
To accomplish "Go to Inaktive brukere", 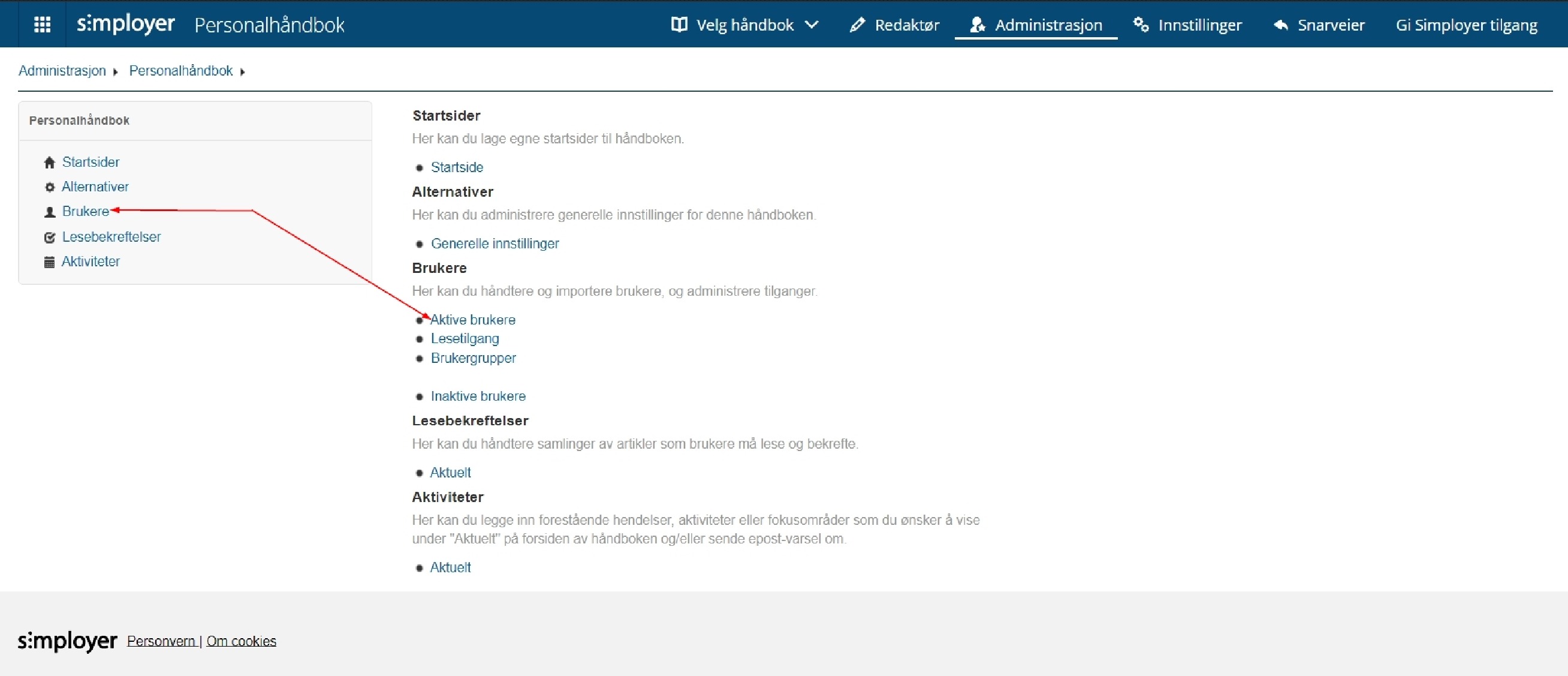I will pos(478,396).
